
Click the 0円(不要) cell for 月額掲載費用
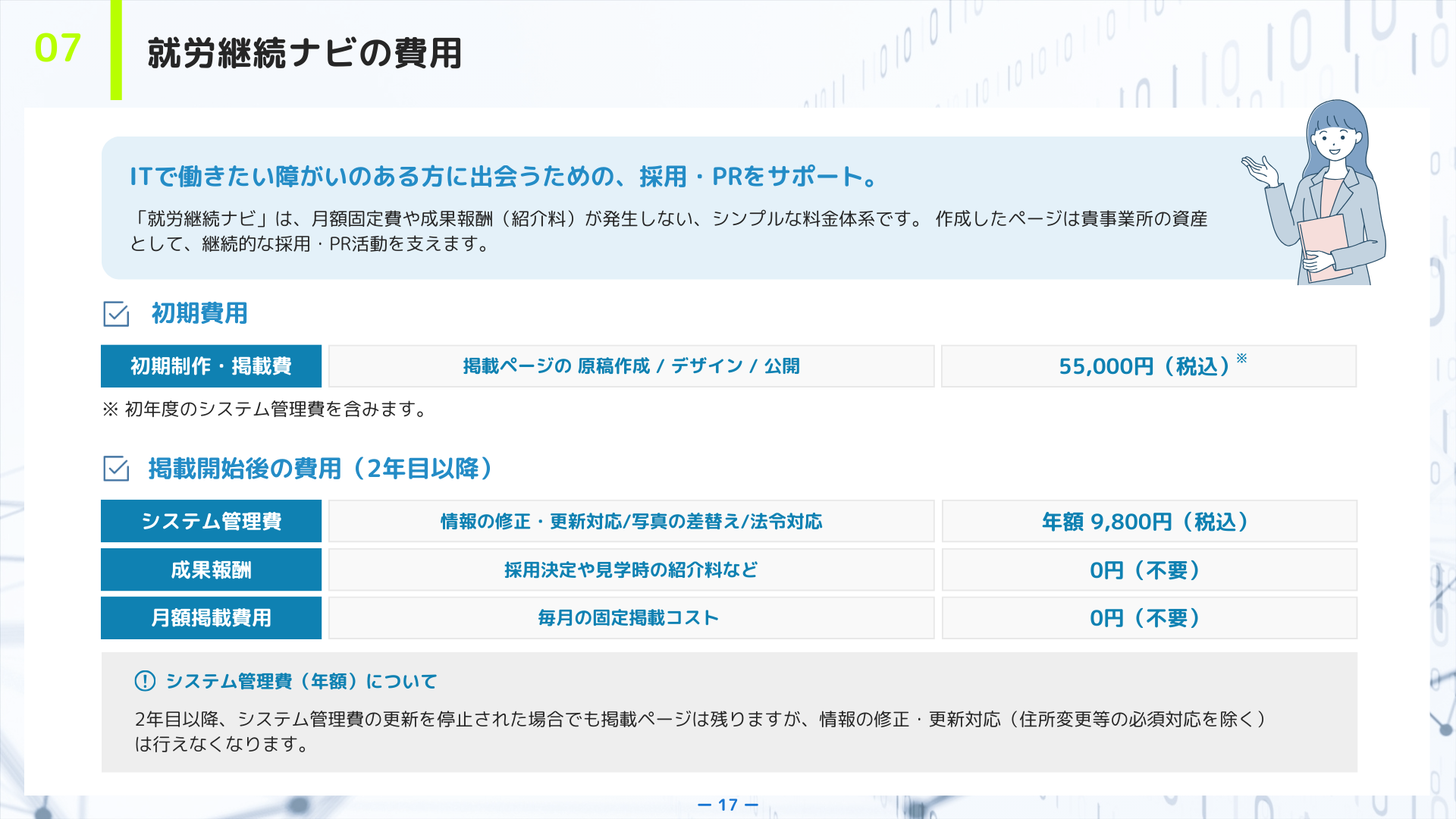point(1148,618)
